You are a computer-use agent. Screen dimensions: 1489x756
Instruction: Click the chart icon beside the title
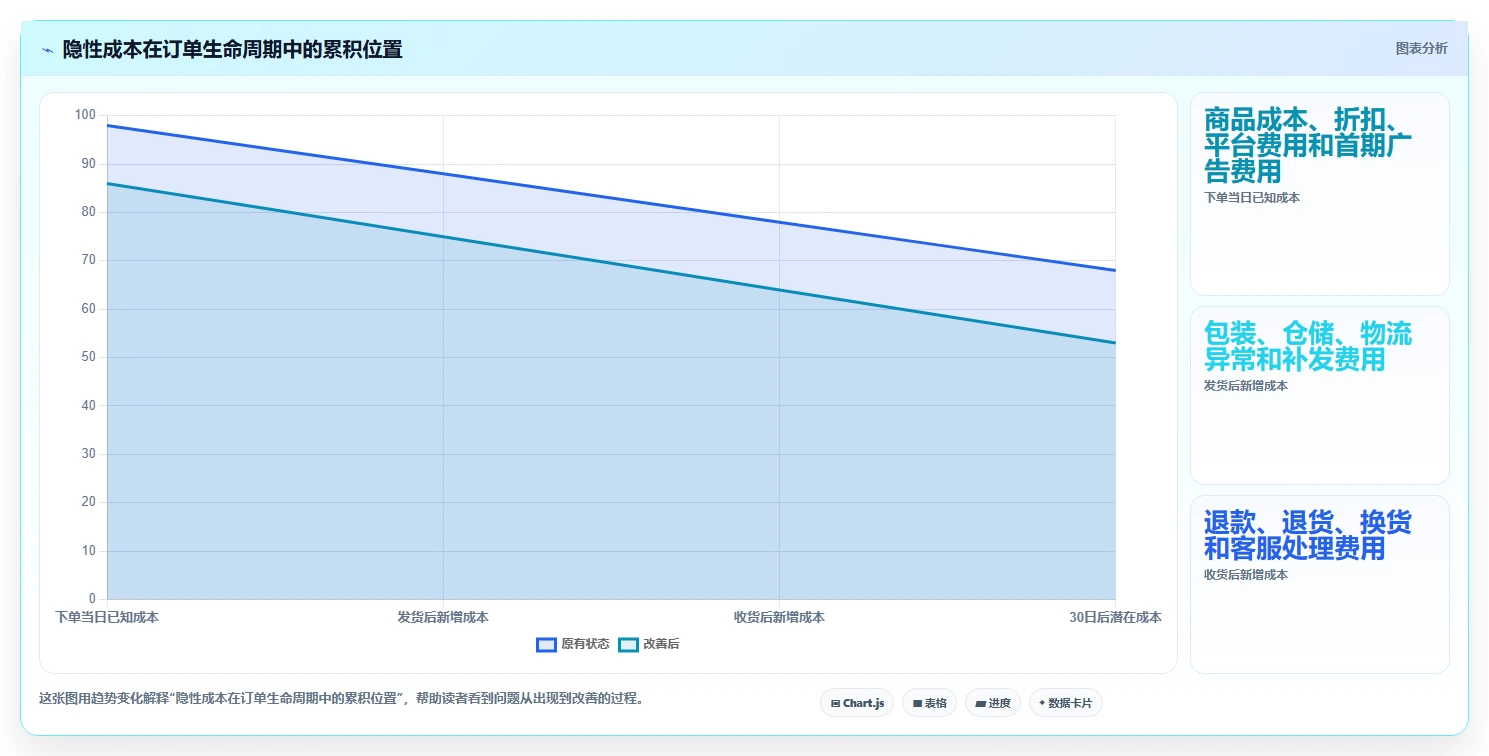pyautogui.click(x=47, y=50)
